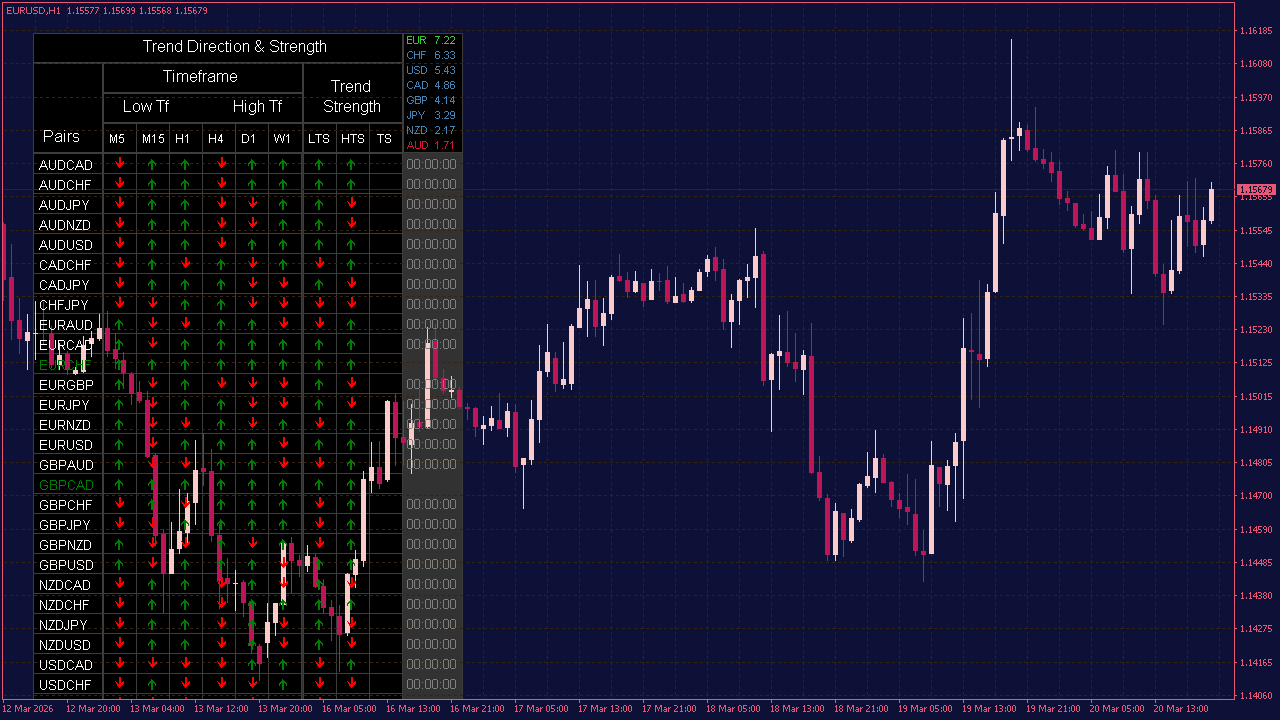
Task: Select the H4 timeframe column header
Action: (x=216, y=139)
